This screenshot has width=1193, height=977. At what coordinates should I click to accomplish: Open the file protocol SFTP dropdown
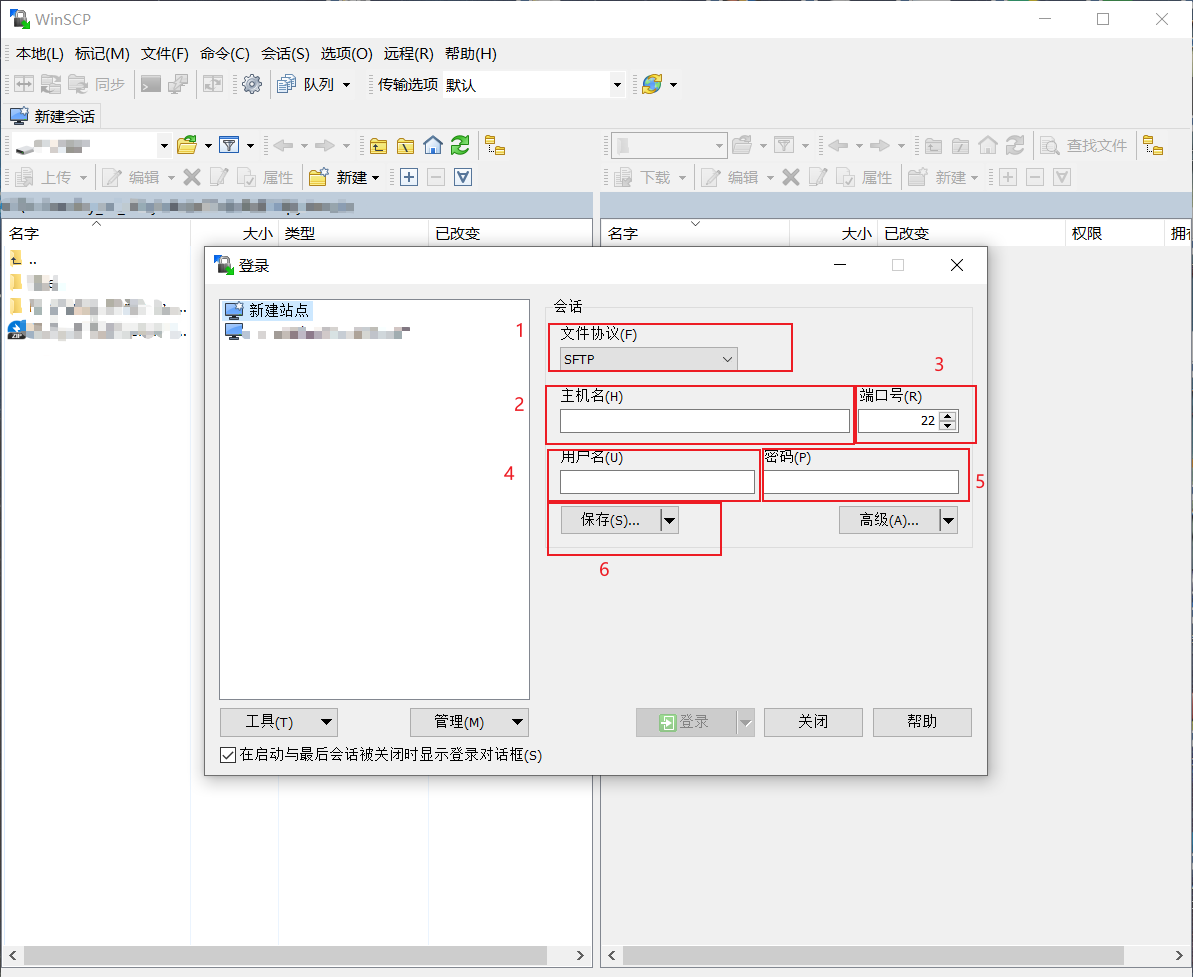648,359
